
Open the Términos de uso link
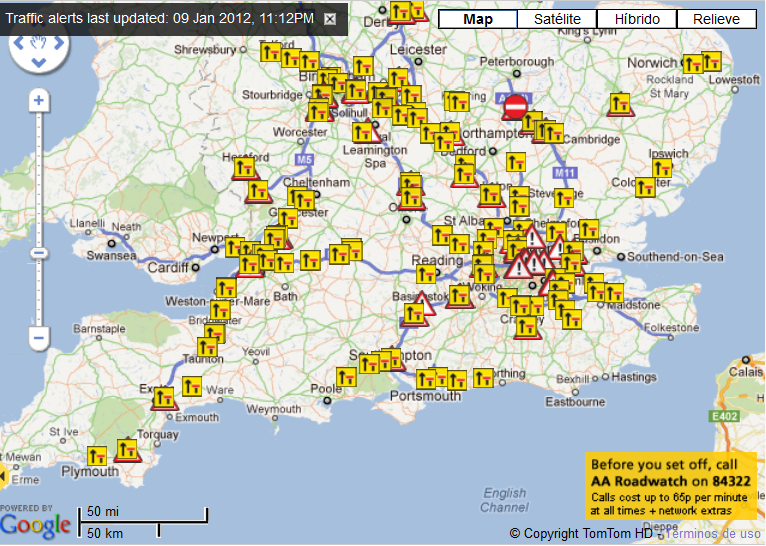coord(713,534)
